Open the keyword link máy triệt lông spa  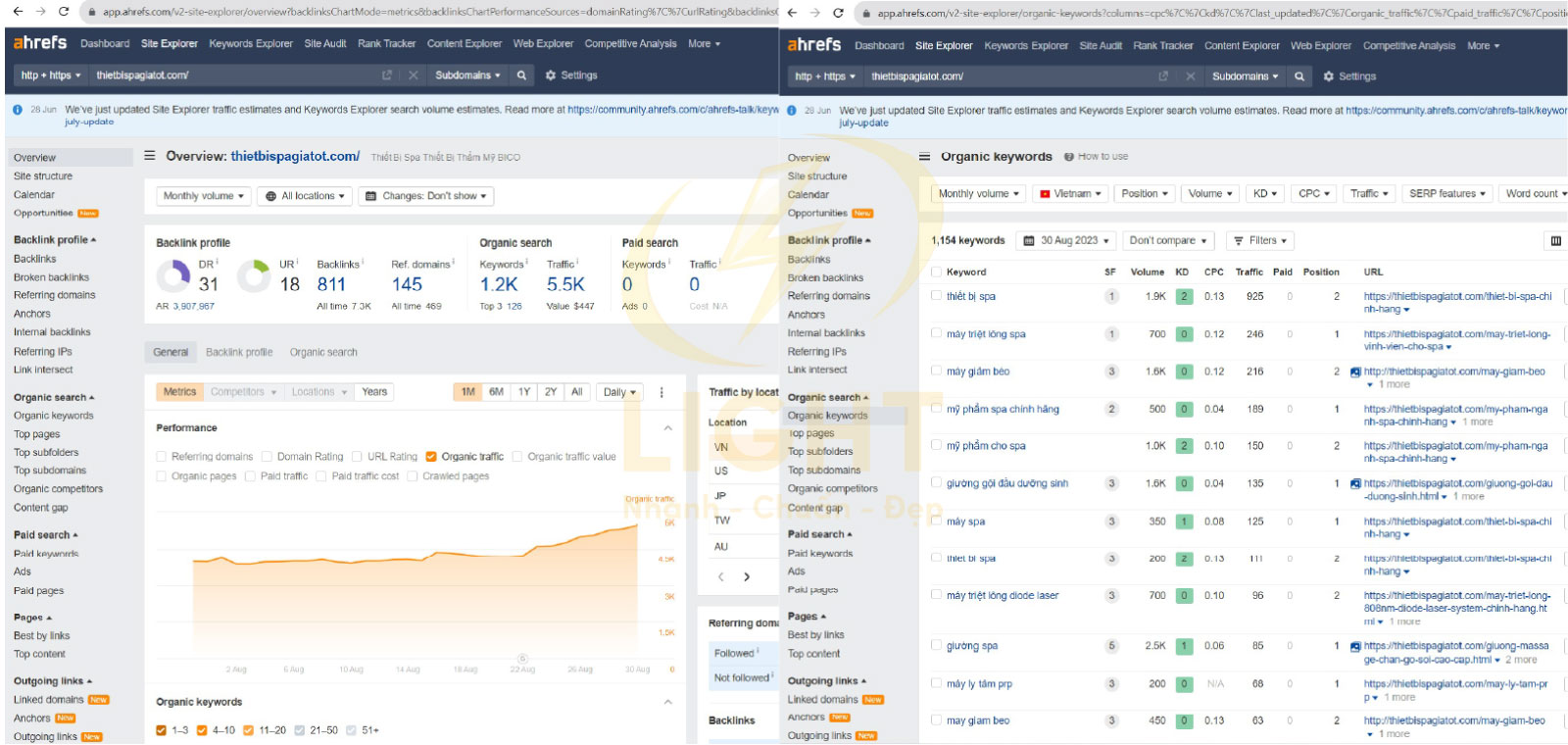click(986, 334)
